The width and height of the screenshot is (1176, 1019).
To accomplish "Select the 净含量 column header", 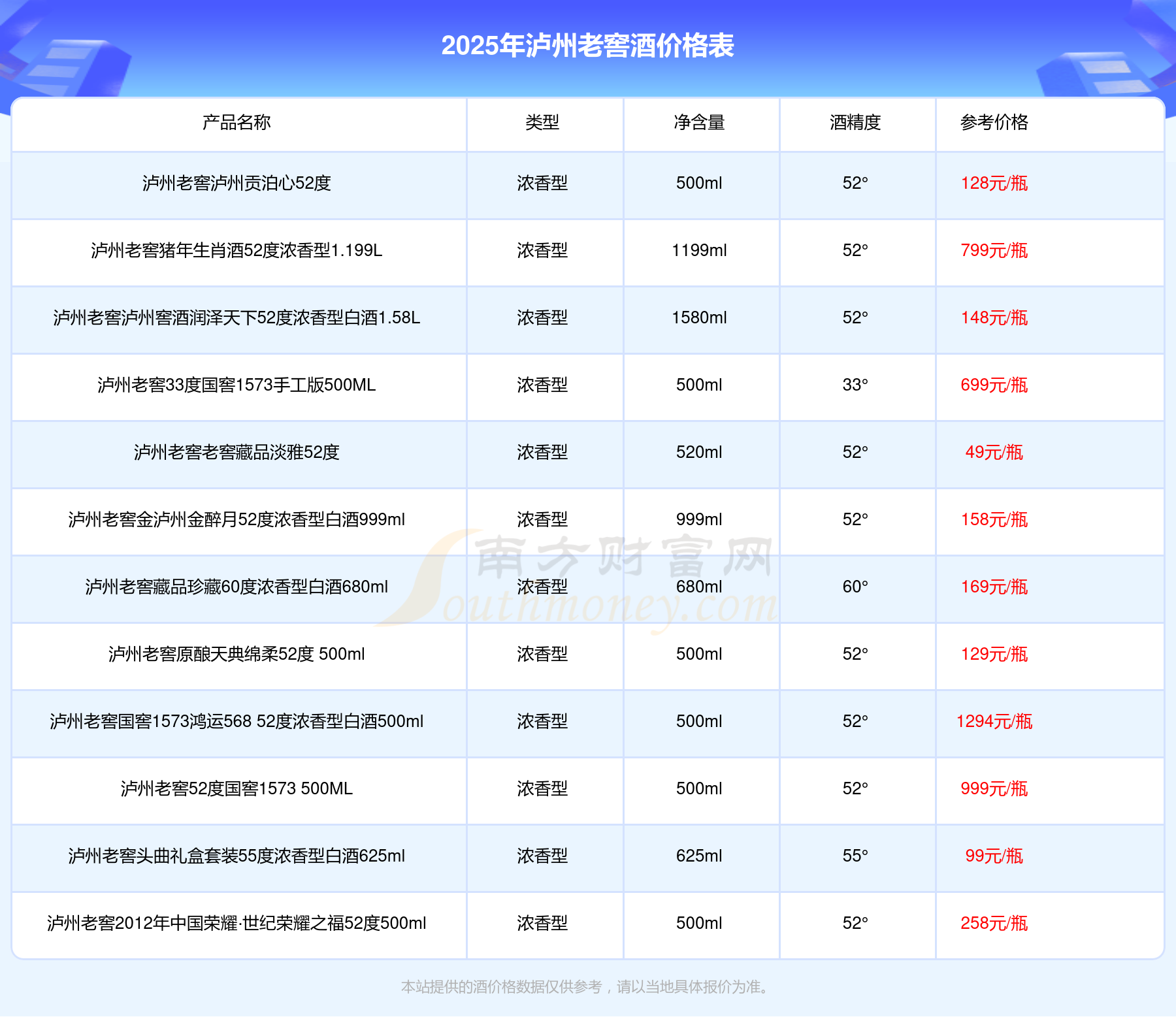I will pyautogui.click(x=699, y=122).
